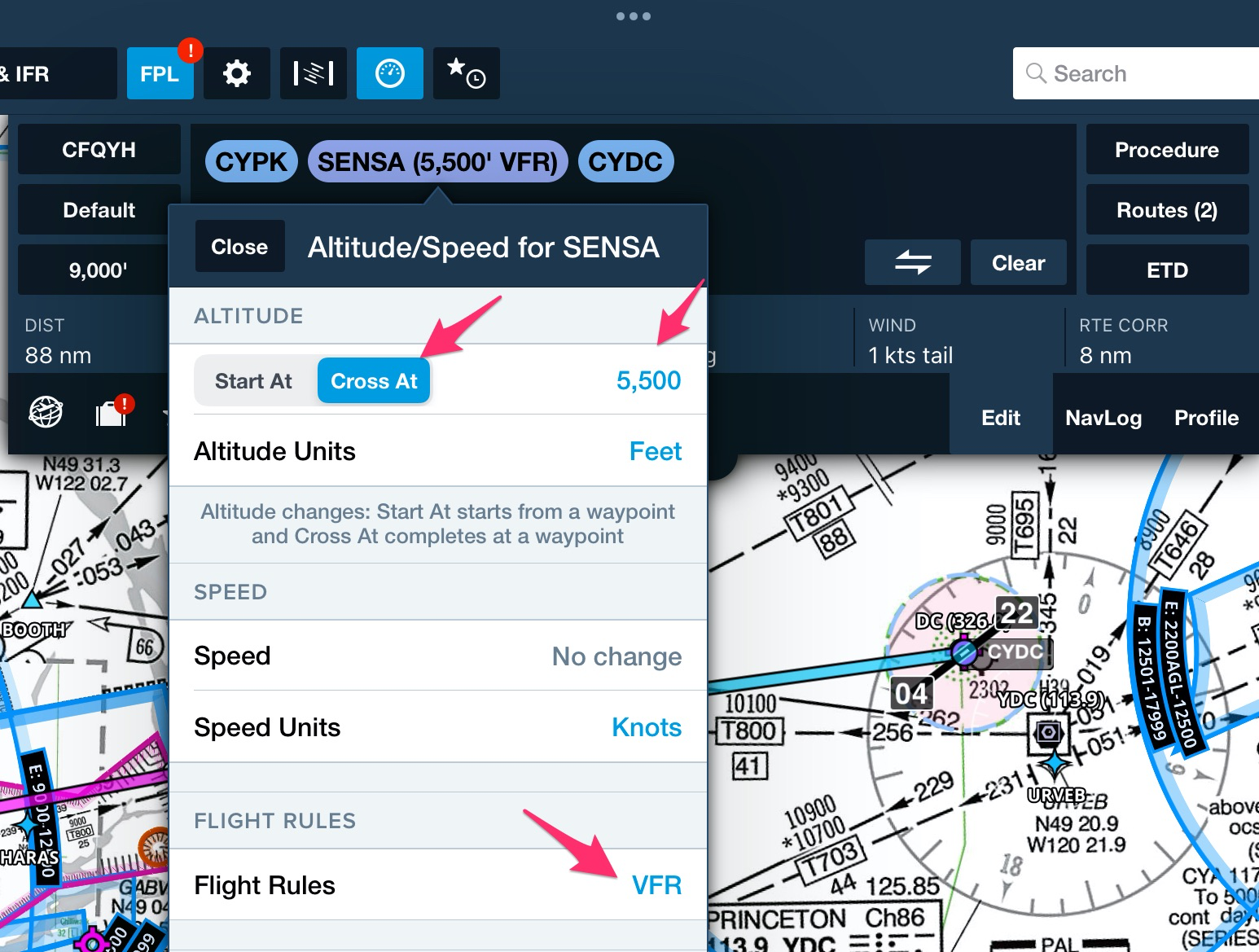Open the pack briefcase icon with alert
Viewport: 1259px width, 952px height.
(x=112, y=412)
